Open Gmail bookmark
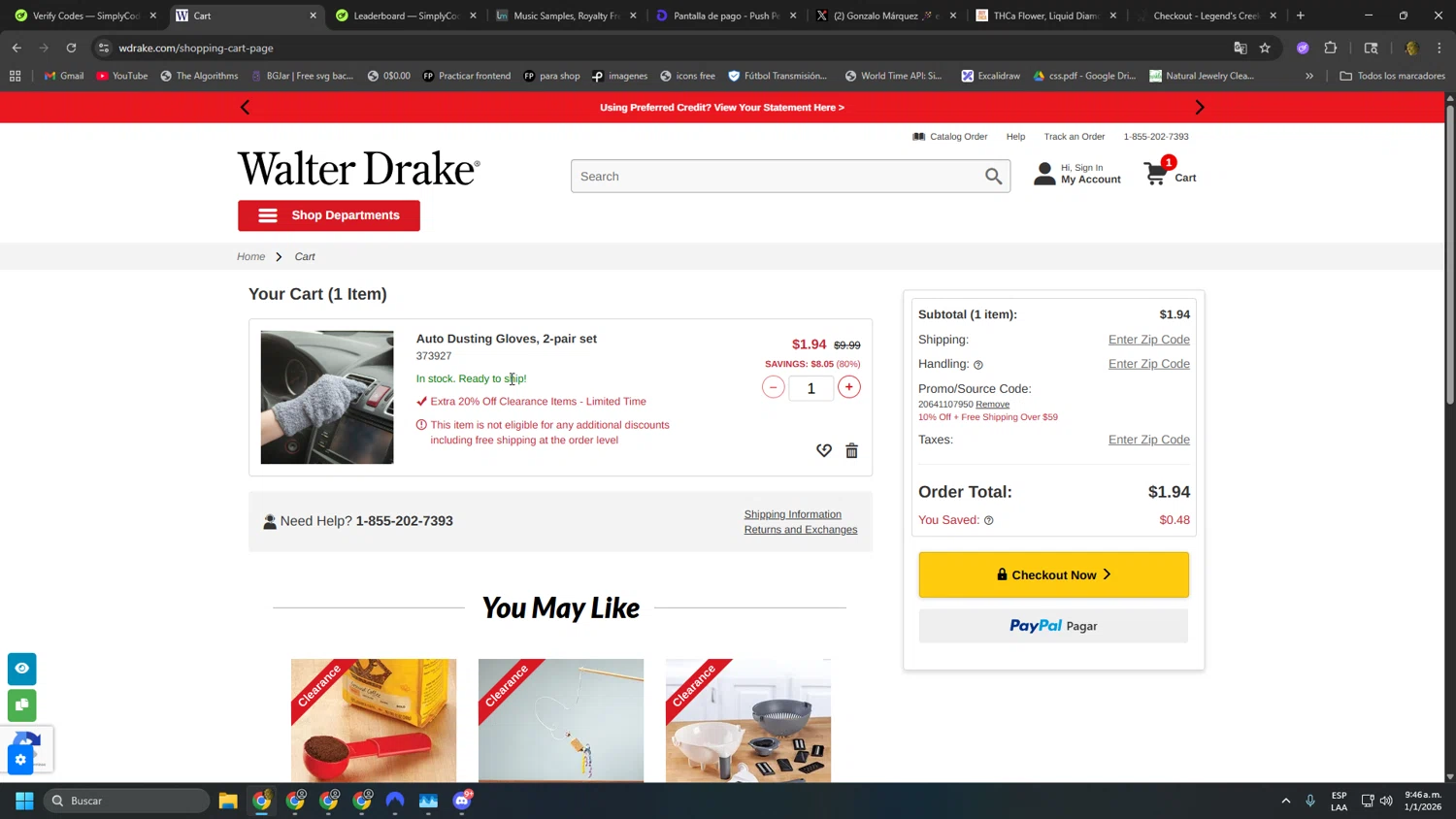 coord(64,76)
